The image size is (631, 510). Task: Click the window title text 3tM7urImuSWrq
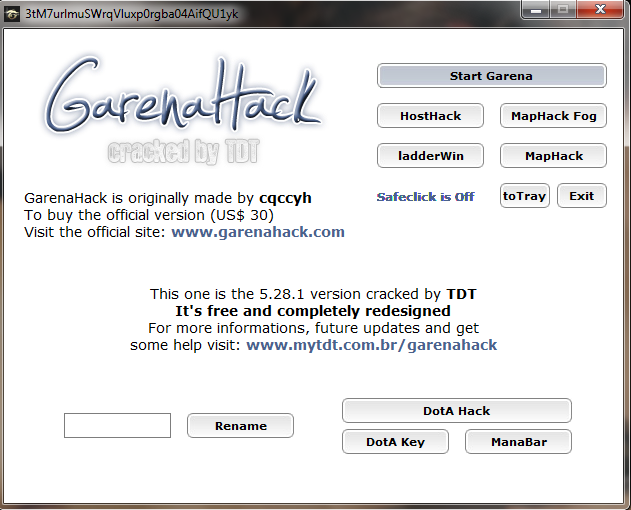click(x=132, y=14)
